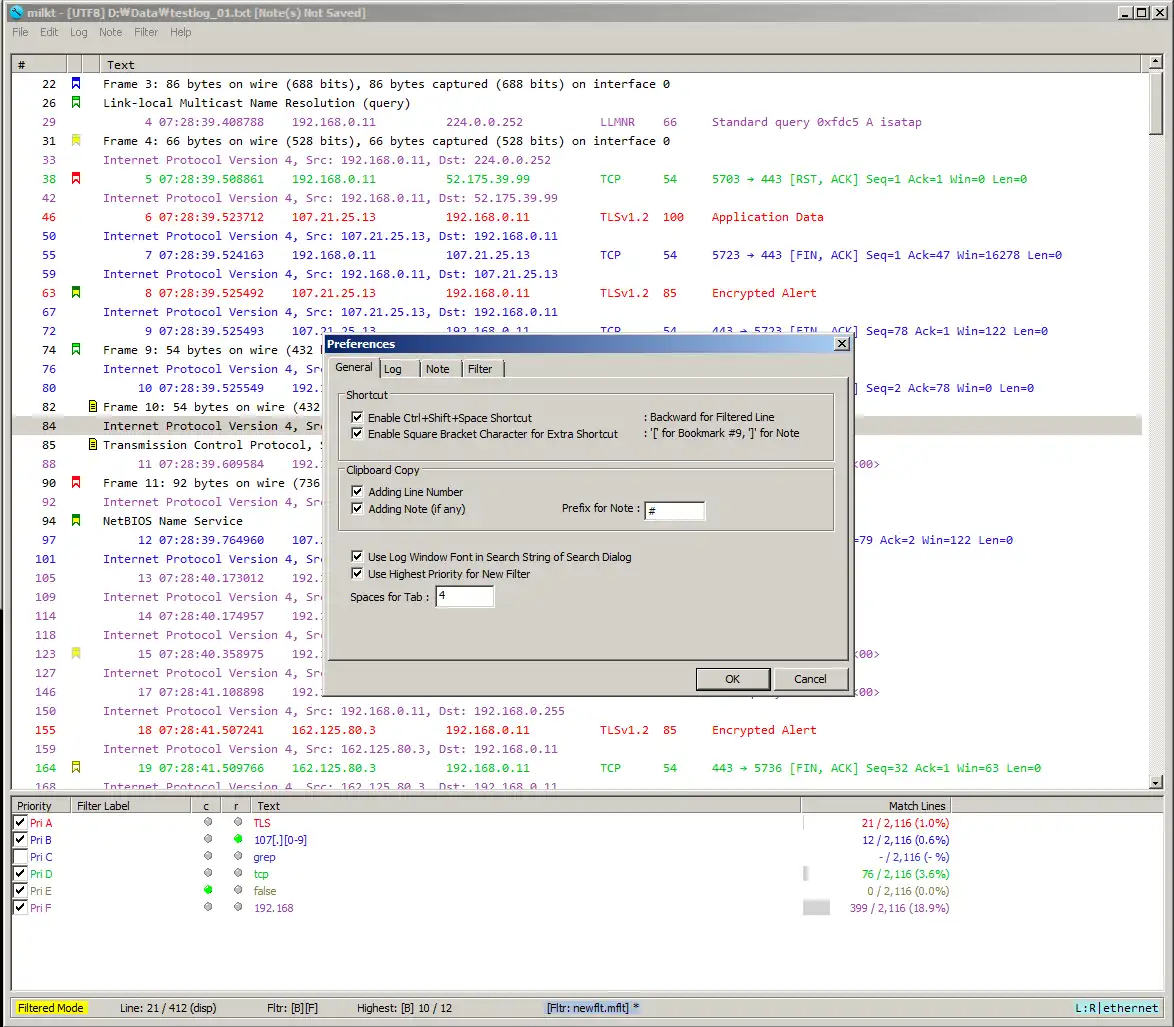Select the General tab in Preferences
This screenshot has height=1027, width=1174.
(353, 368)
